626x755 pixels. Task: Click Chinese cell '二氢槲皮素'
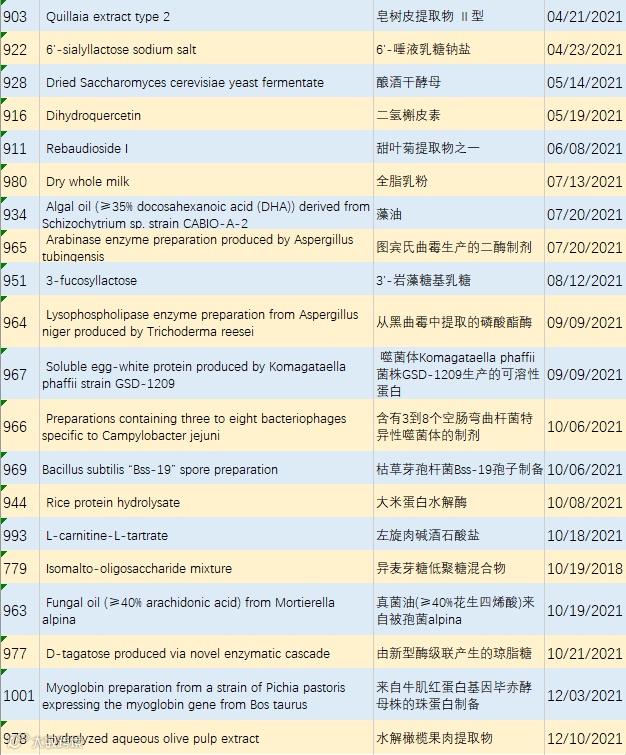[459, 115]
